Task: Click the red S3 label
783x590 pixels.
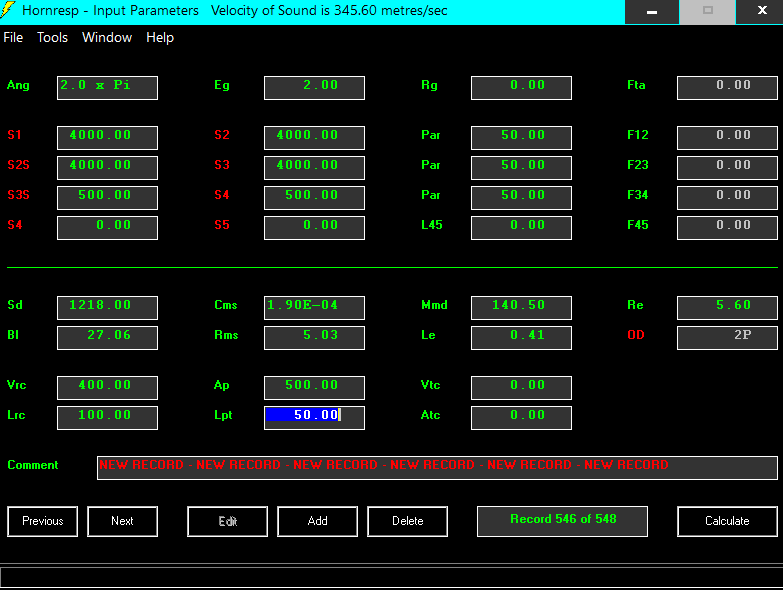Action: [x=222, y=165]
